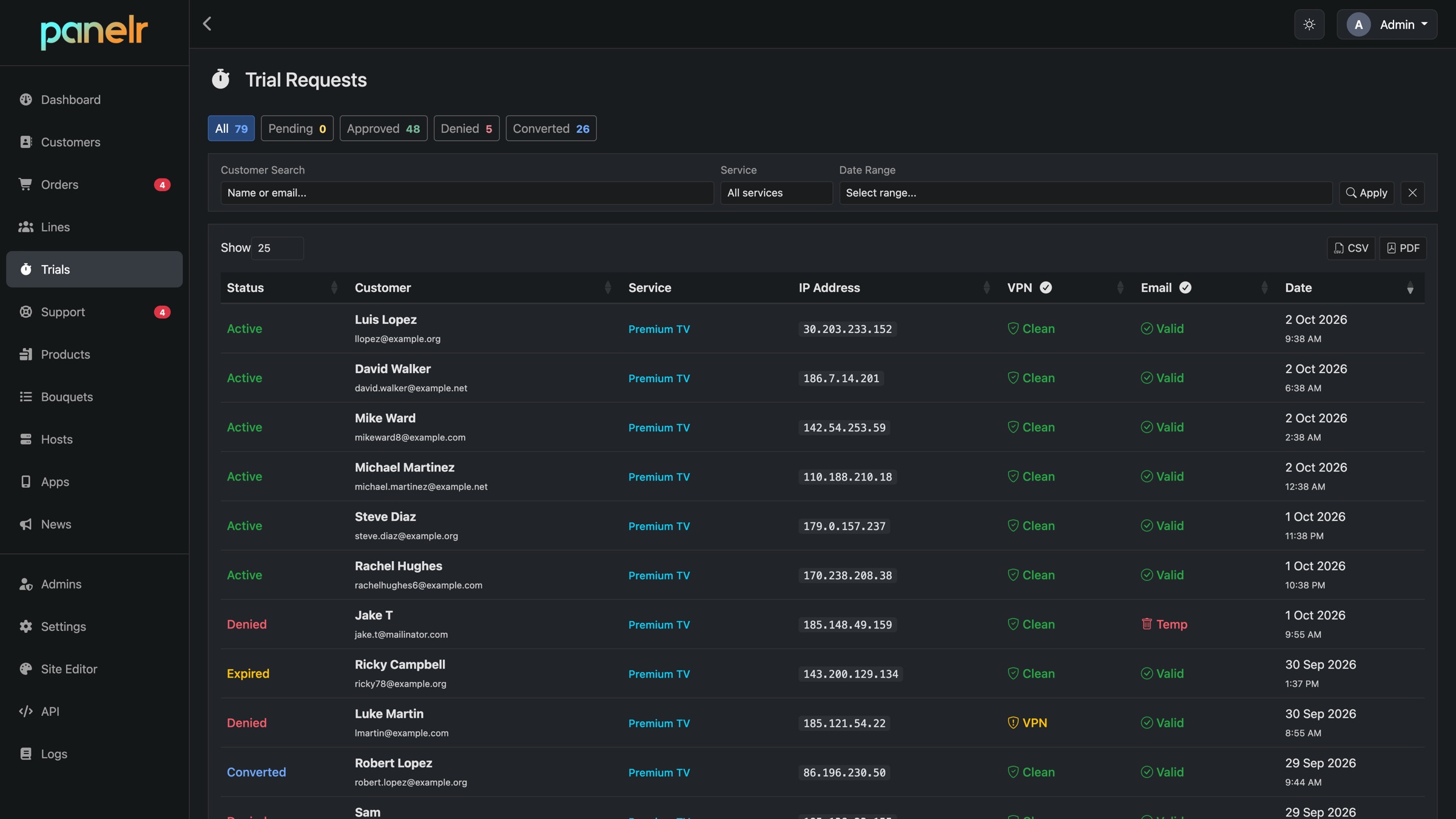Switch to the Approved tab

(383, 128)
